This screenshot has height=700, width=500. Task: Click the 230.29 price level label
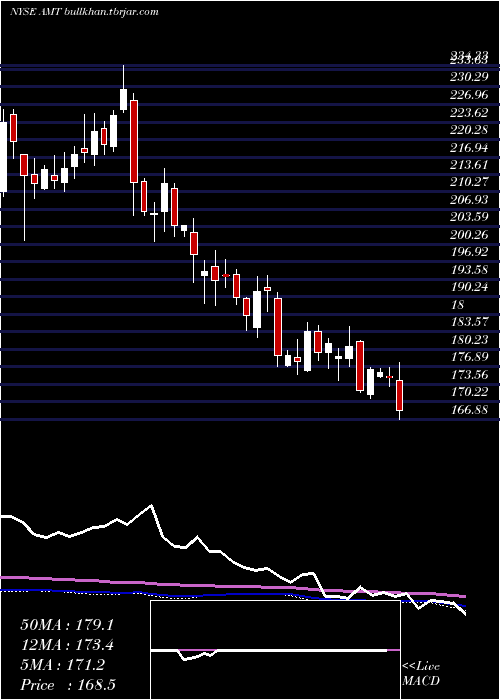pos(469,78)
